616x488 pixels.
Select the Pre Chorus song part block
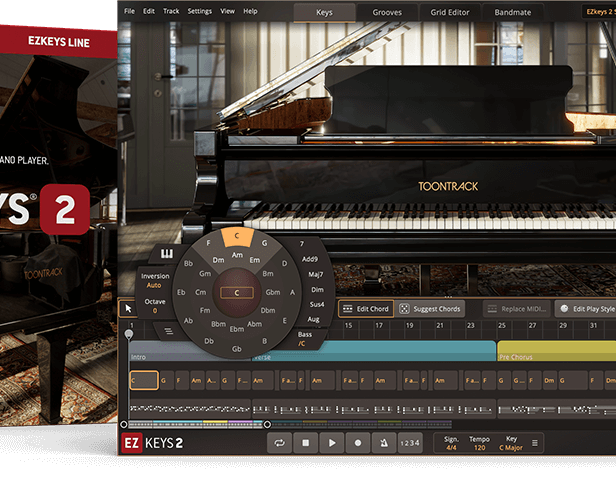[x=556, y=351]
